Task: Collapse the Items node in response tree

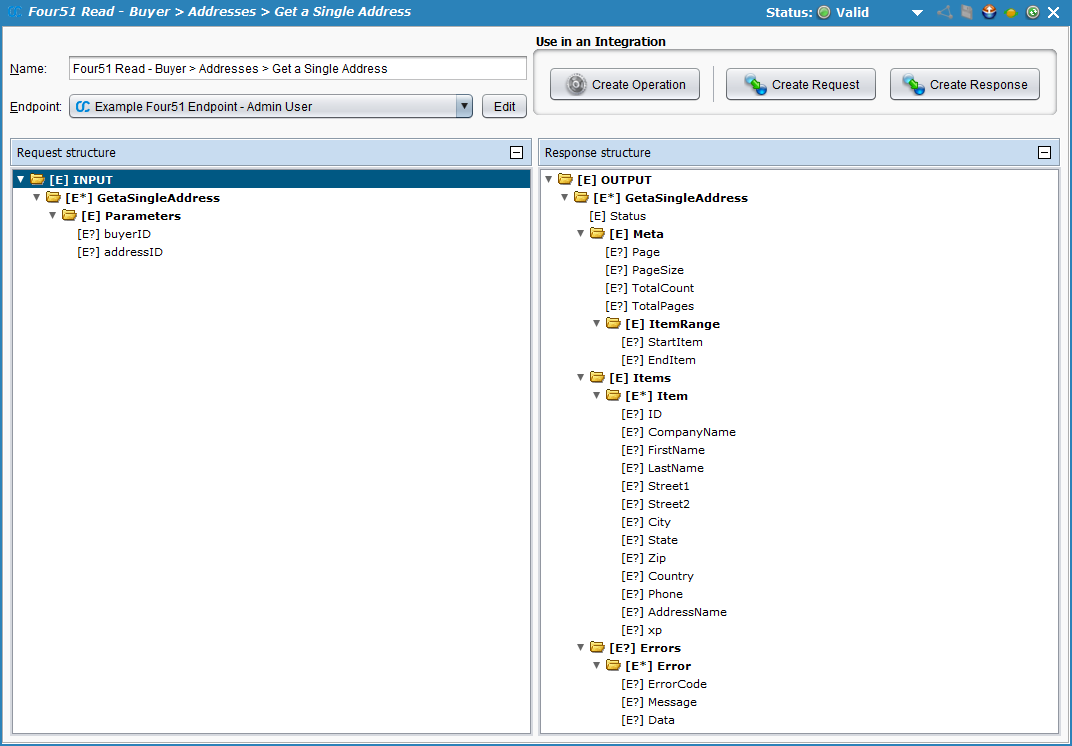Action: pos(581,378)
